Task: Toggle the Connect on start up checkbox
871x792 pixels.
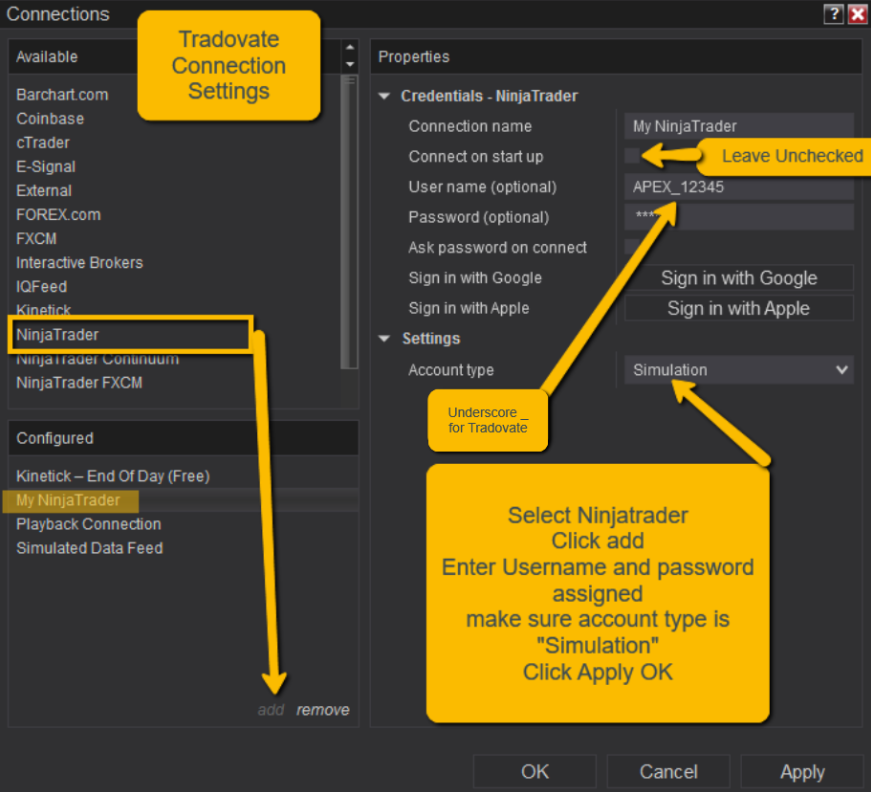Action: pos(633,156)
